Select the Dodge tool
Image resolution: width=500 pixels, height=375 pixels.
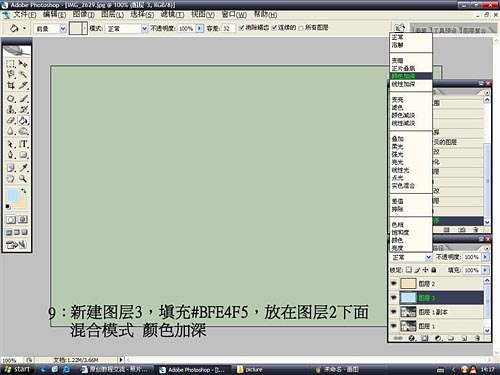(23, 131)
